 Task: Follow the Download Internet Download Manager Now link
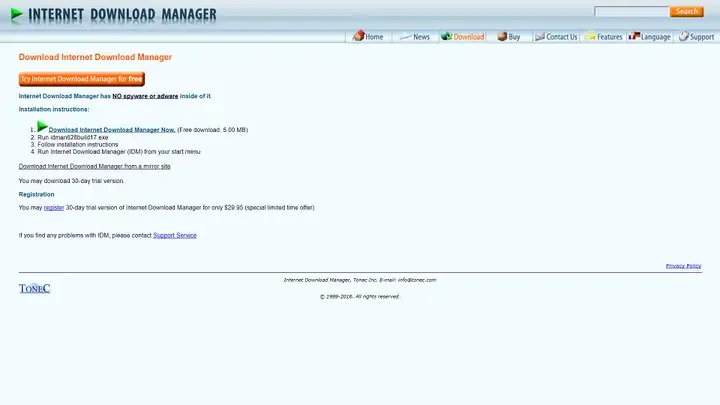112,130
